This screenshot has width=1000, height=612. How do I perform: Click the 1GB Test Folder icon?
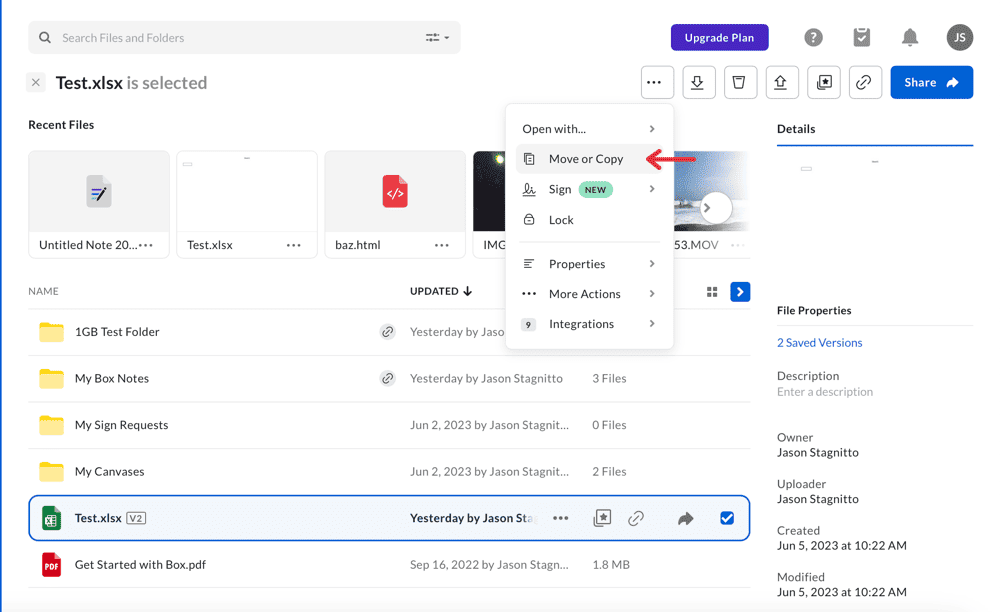(x=51, y=332)
